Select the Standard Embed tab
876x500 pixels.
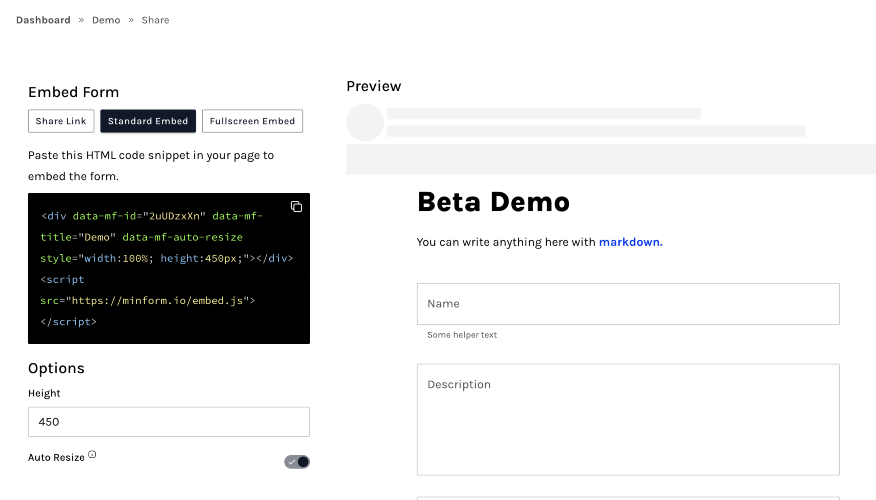click(x=148, y=121)
